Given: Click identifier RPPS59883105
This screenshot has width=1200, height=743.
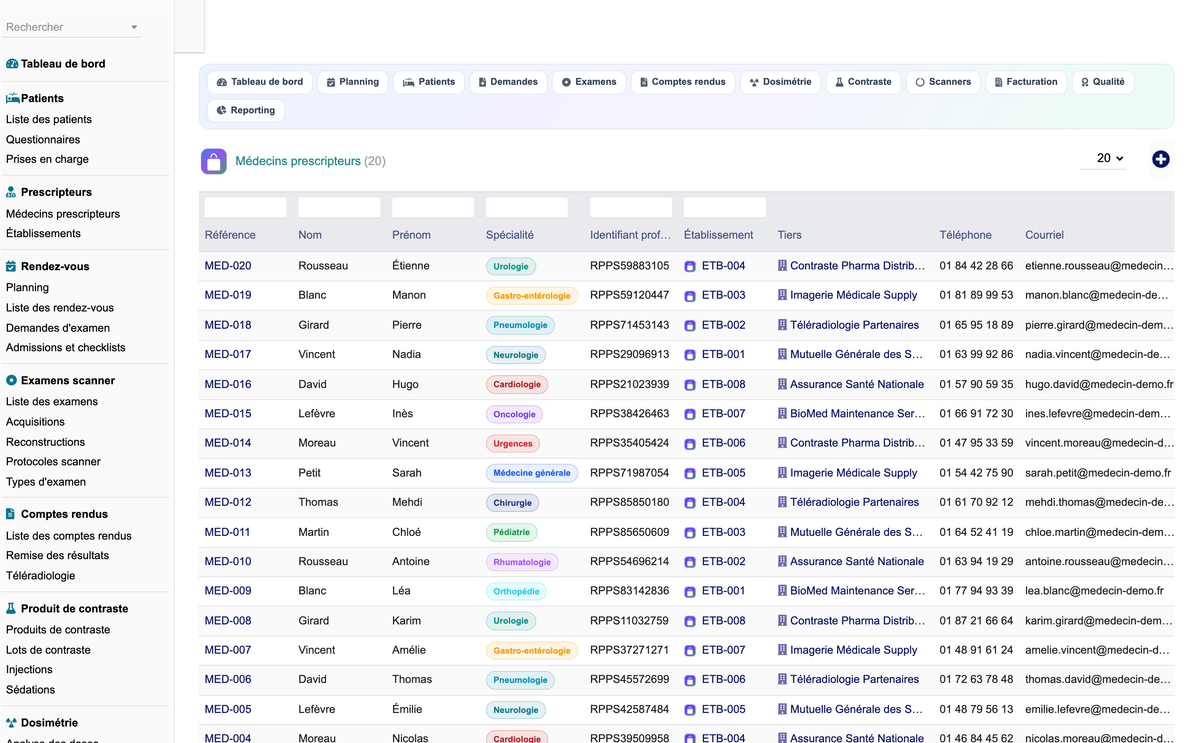Looking at the screenshot, I should point(630,266).
